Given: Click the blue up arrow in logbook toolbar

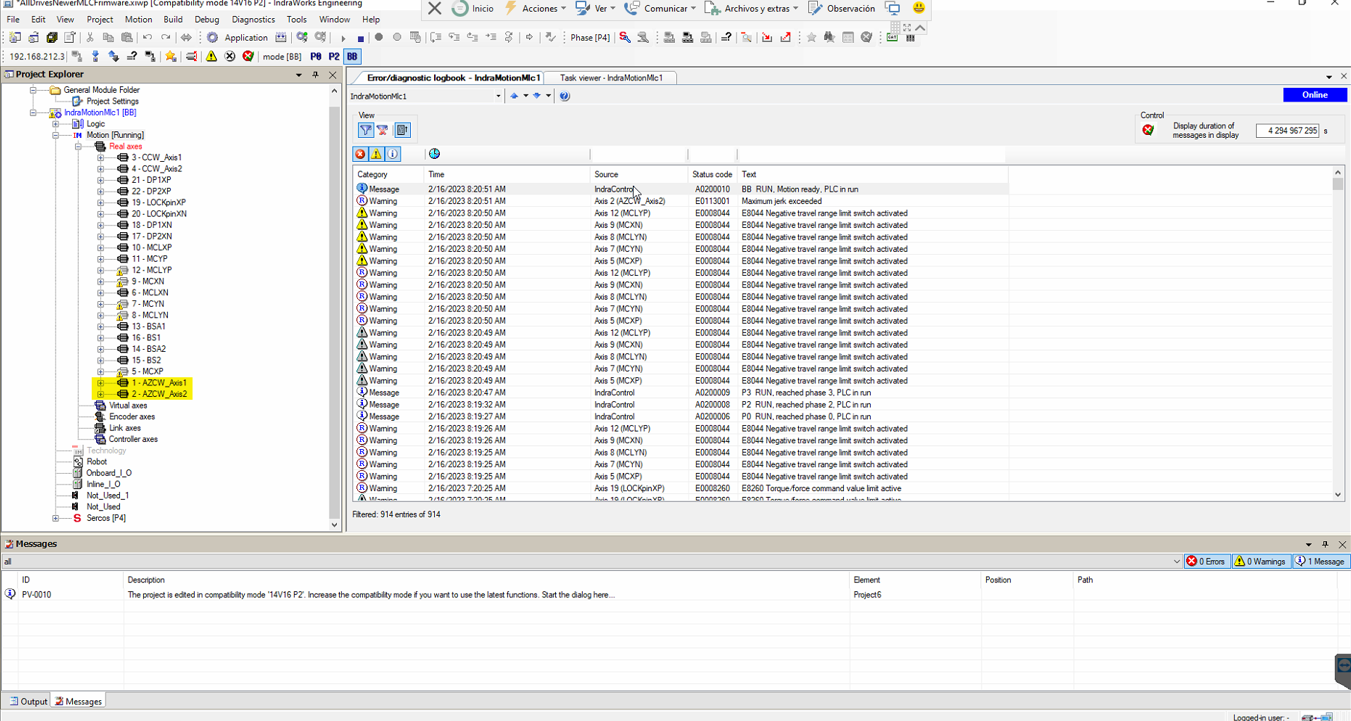Looking at the screenshot, I should pyautogui.click(x=514, y=96).
